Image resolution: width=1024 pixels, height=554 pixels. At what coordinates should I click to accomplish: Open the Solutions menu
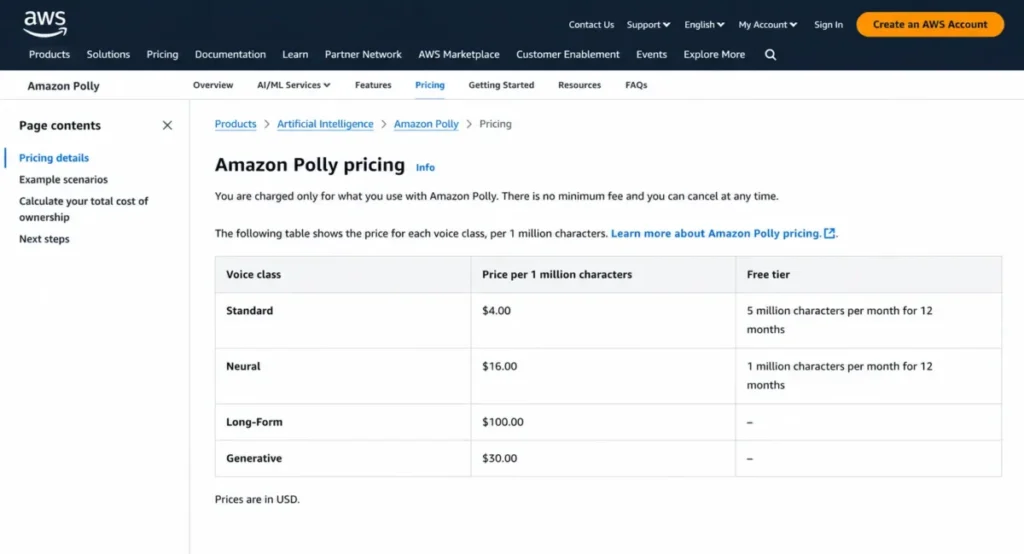point(108,54)
